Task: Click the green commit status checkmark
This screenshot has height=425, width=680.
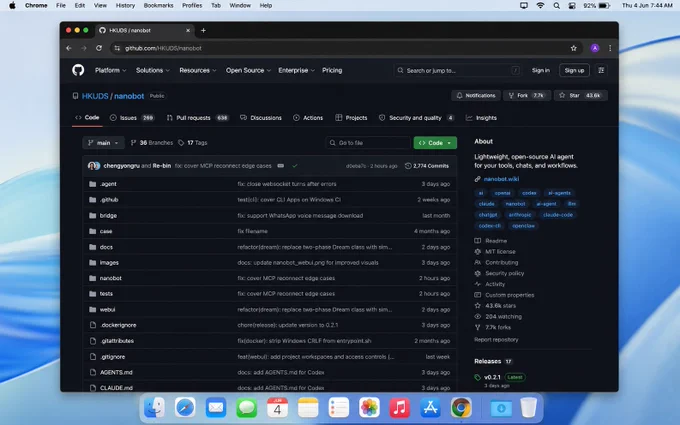Action: [x=295, y=166]
